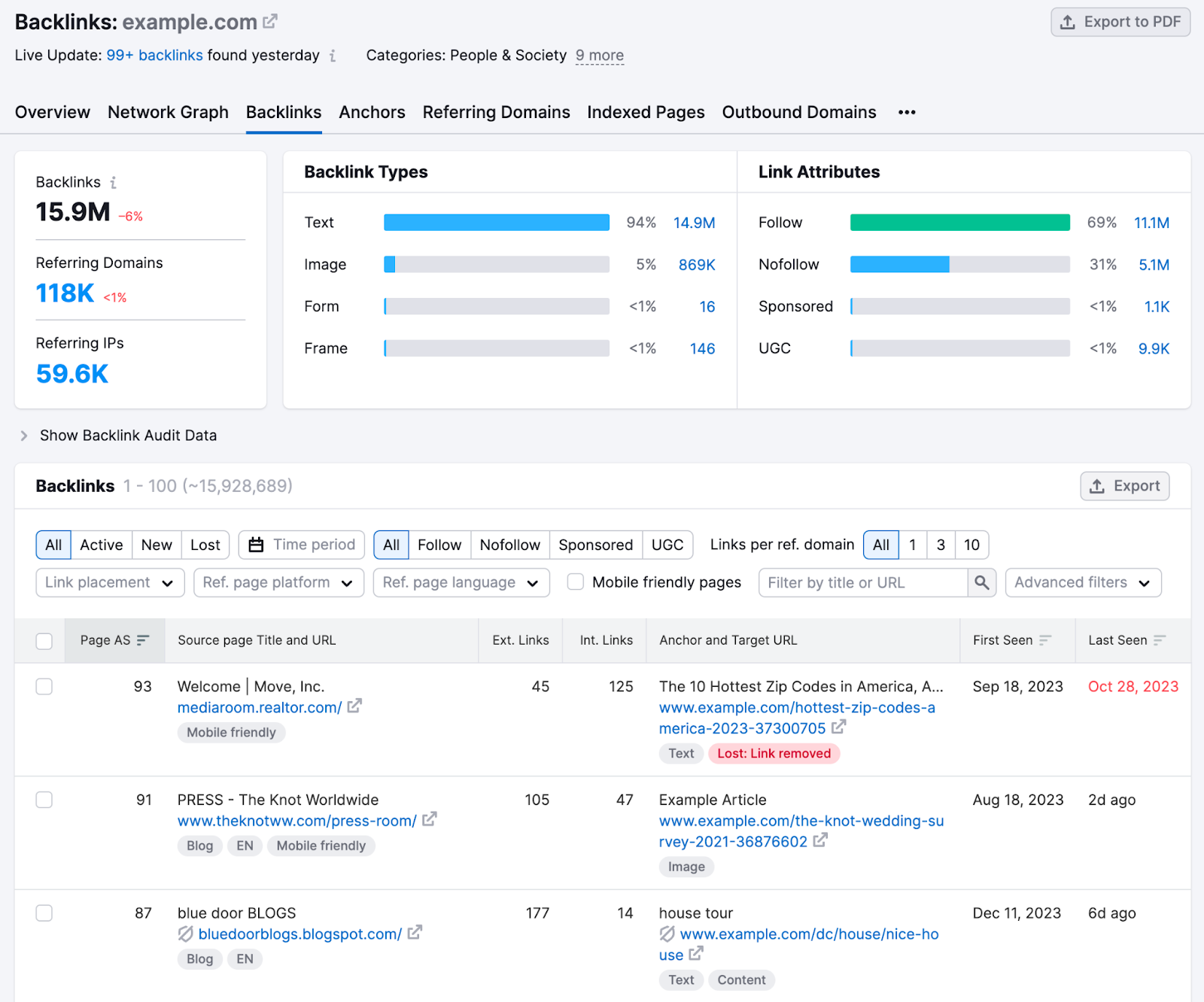This screenshot has height=1002, width=1204.
Task: Open mediaroom.realtor.com via its external link icon
Action: point(354,706)
